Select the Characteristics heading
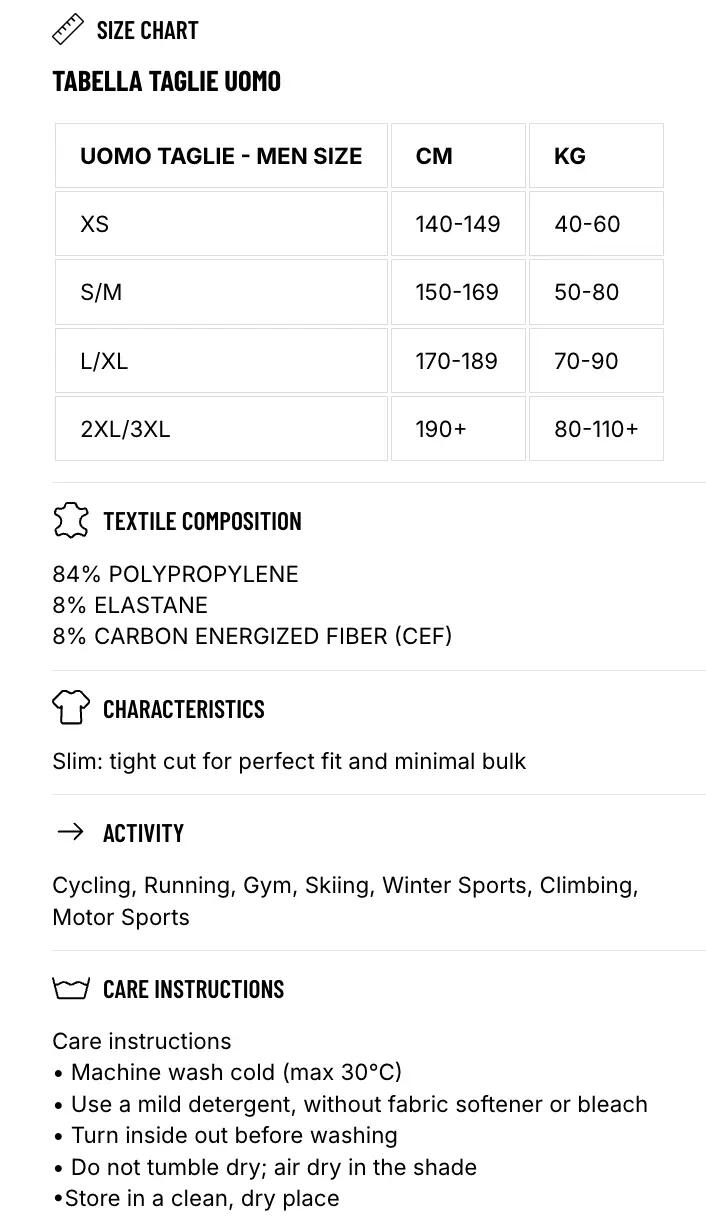 184,709
